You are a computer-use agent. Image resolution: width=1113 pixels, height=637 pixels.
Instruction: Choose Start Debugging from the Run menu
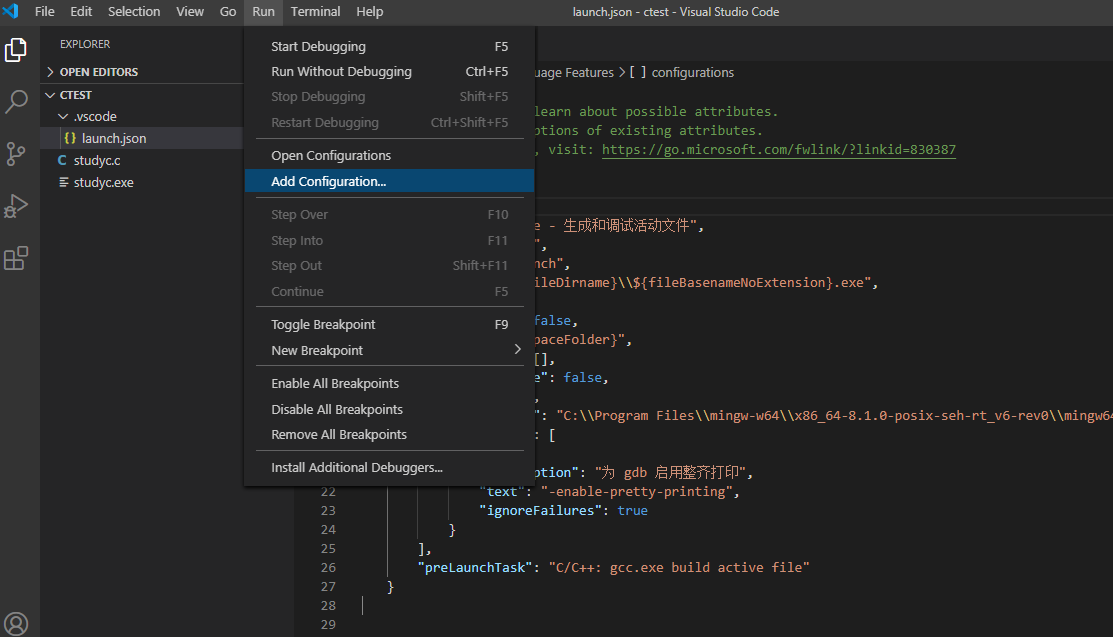(389, 46)
